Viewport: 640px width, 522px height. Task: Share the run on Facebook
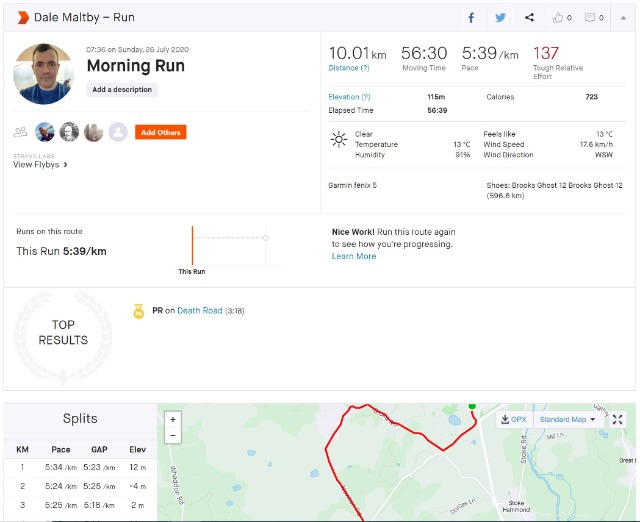tap(472, 17)
